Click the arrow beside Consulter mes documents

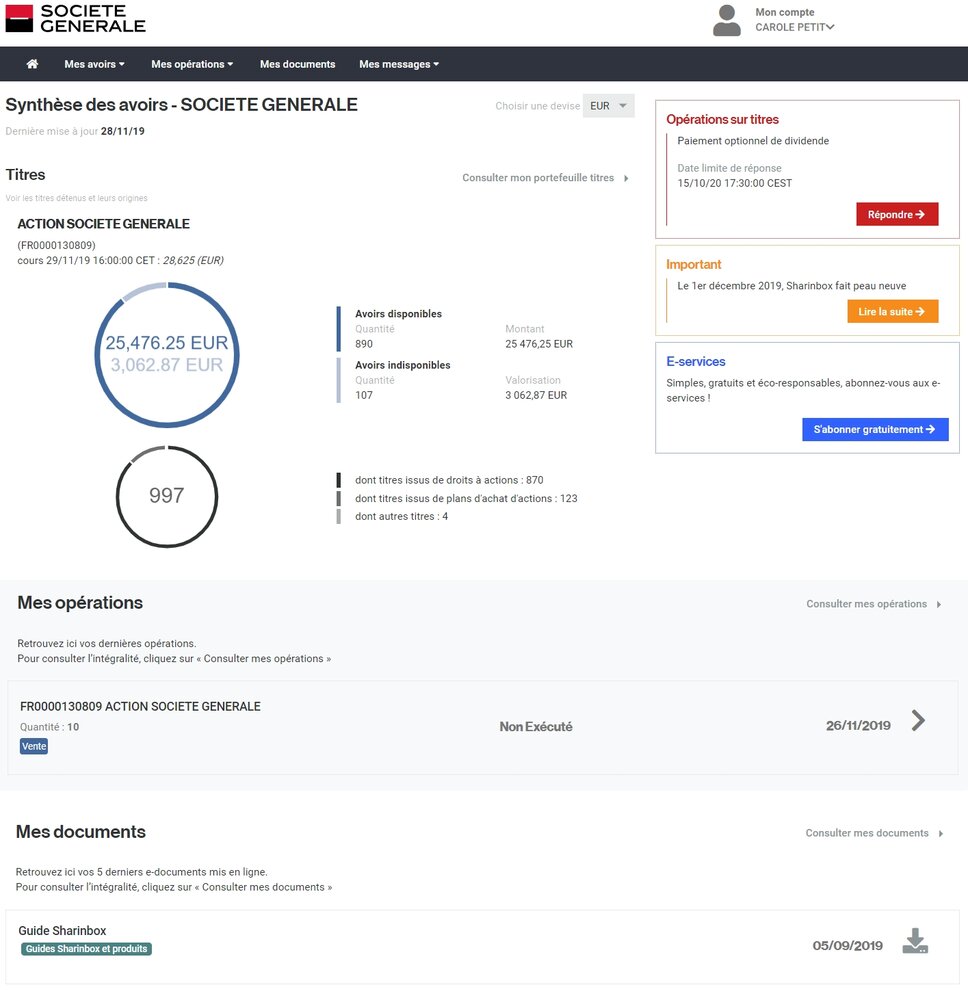click(940, 833)
